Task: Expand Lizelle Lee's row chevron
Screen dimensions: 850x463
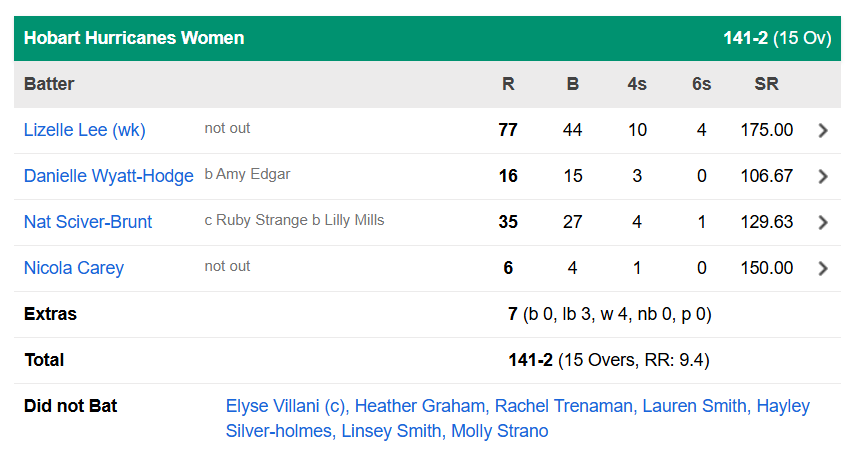Action: point(823,130)
